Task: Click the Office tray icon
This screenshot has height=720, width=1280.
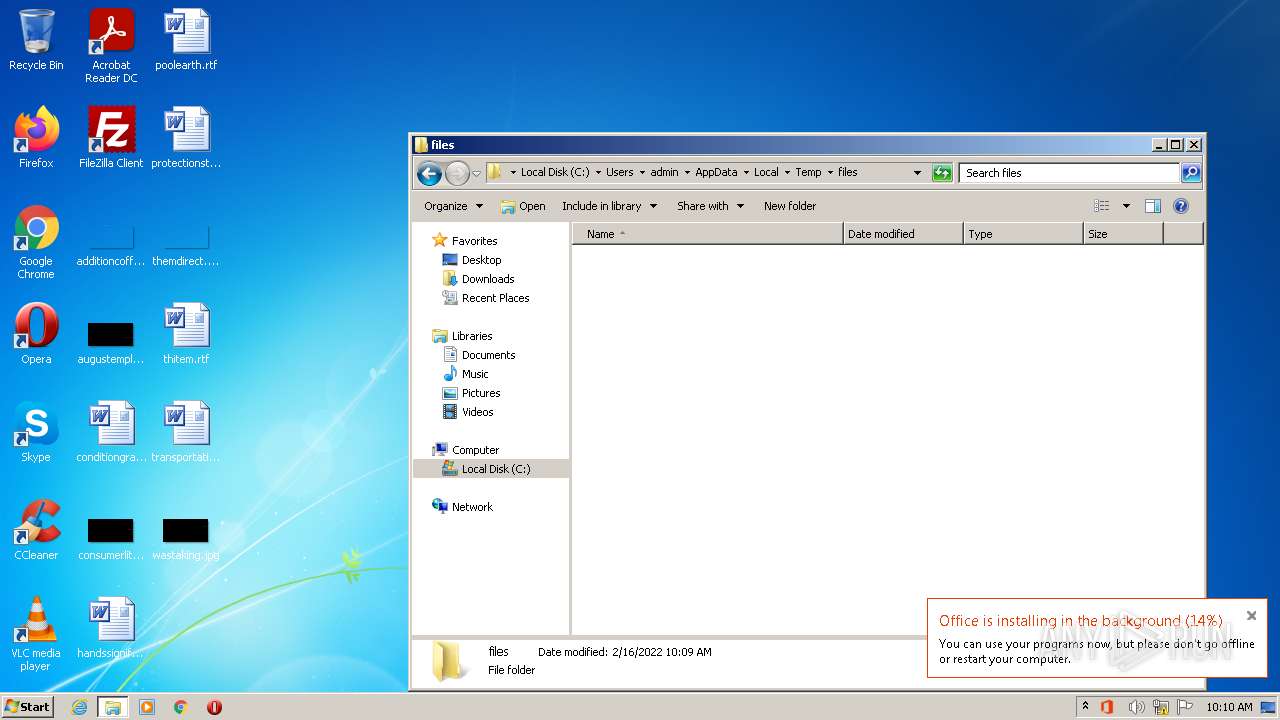Action: [1107, 707]
